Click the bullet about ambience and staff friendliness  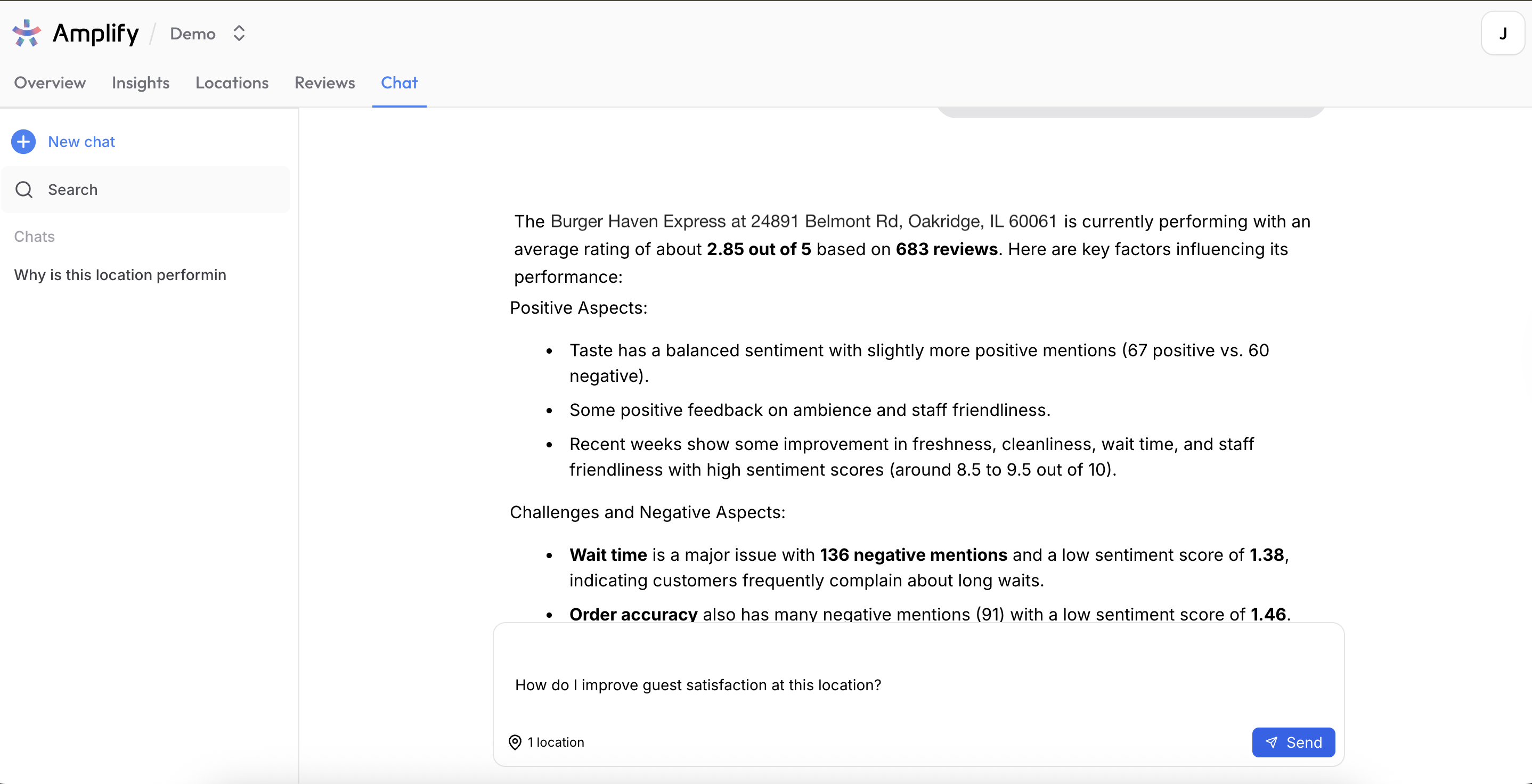810,411
